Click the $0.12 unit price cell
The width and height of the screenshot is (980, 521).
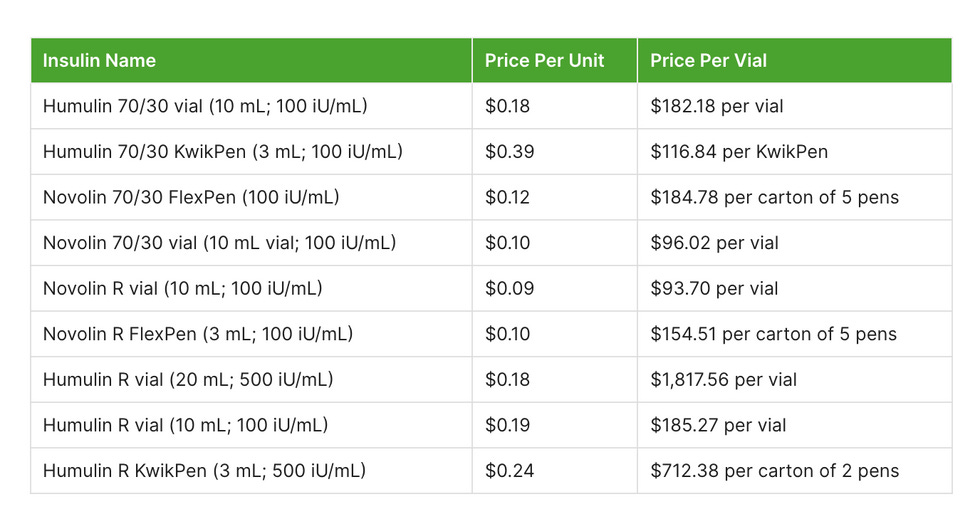507,197
